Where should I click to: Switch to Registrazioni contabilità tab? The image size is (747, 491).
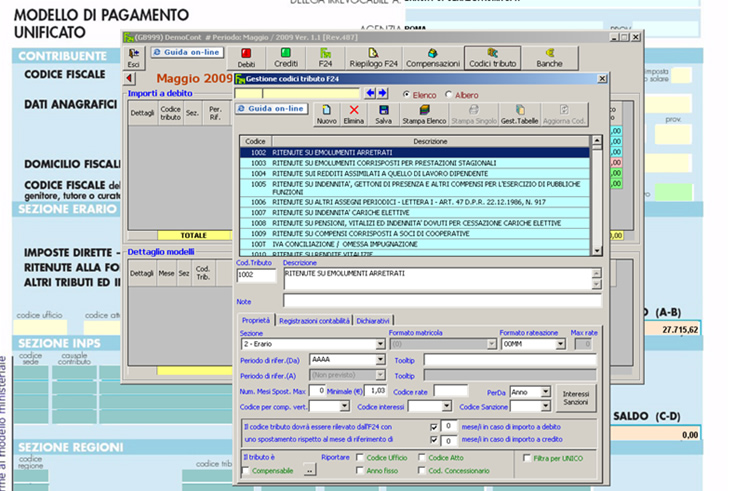tap(314, 321)
